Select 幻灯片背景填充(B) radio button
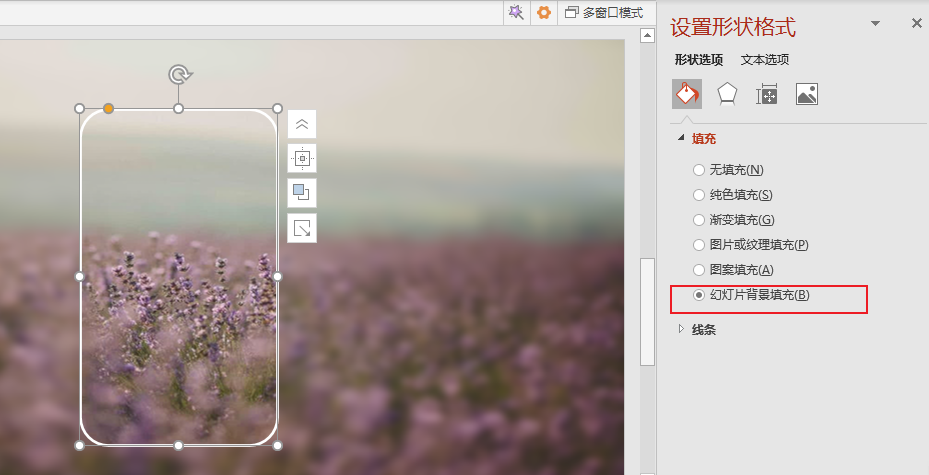The height and width of the screenshot is (475, 929). pos(699,295)
